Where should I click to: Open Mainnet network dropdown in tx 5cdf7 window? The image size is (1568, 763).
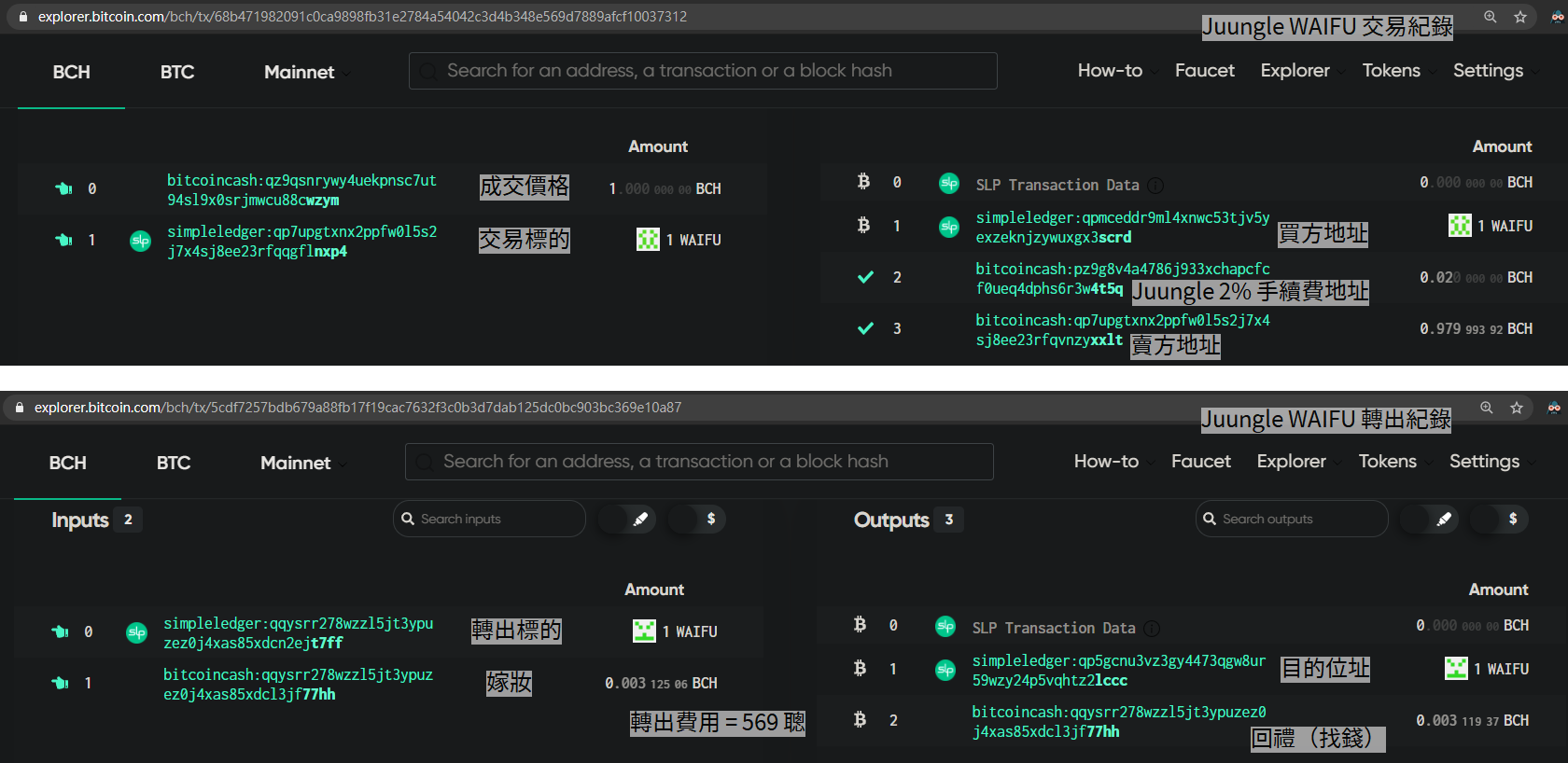coord(304,463)
